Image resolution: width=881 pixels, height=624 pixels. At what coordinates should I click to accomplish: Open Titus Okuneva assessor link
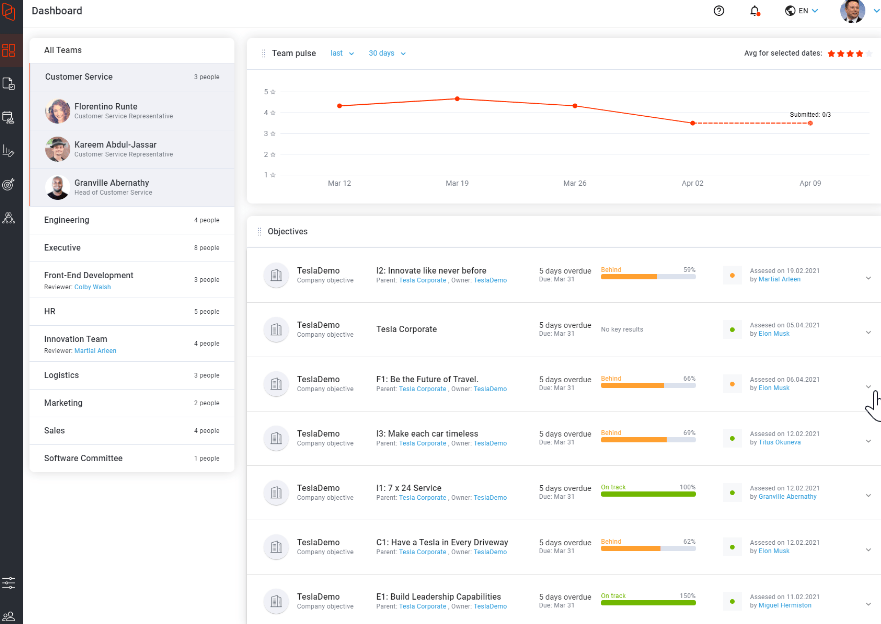[780, 443]
